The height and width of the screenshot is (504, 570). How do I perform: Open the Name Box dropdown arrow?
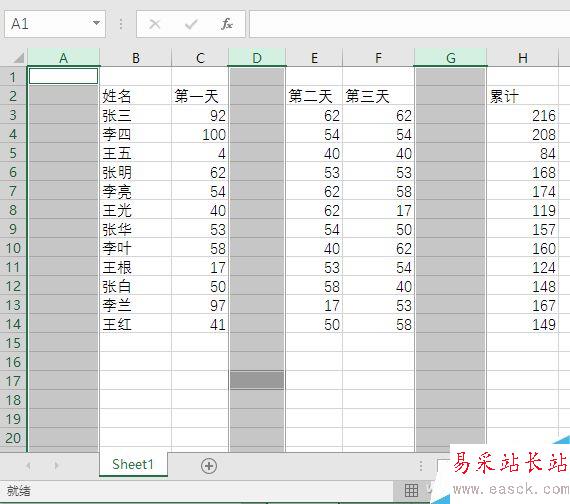click(x=96, y=23)
